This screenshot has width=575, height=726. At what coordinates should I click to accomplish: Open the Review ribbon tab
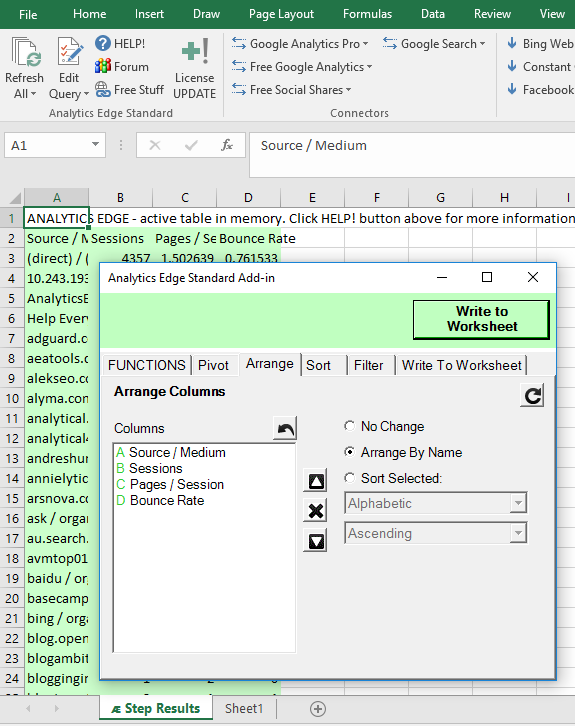492,14
